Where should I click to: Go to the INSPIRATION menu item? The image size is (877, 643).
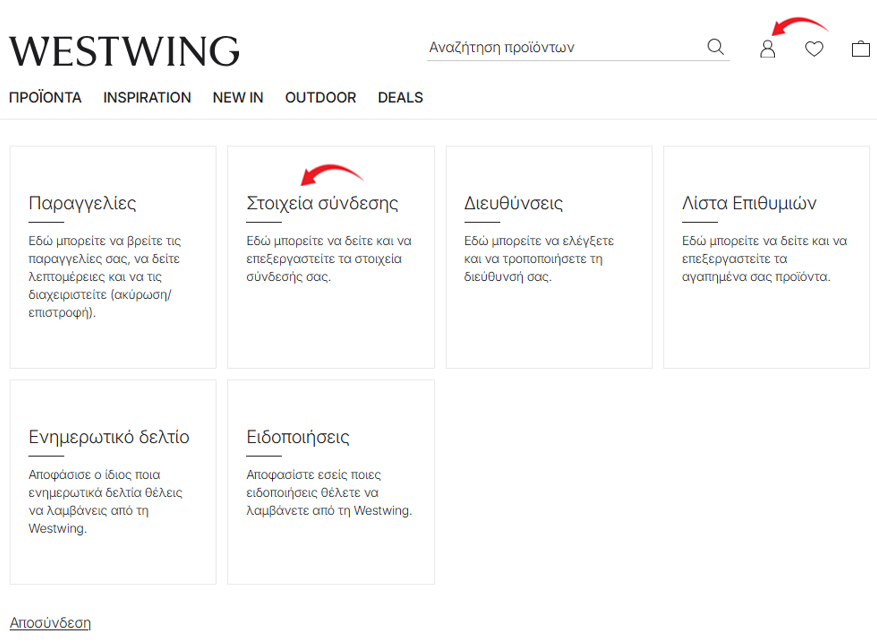(147, 98)
